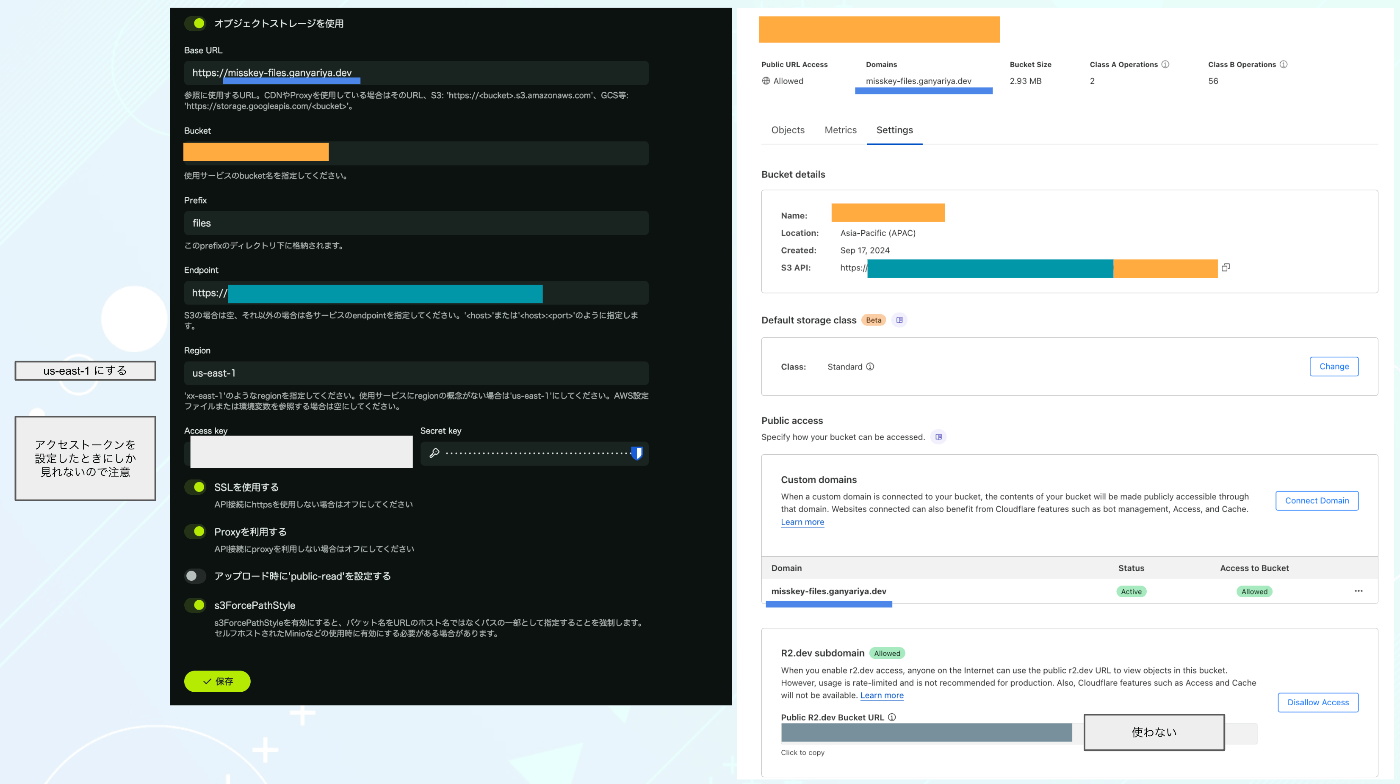Toggle the s3ForcePathStyle switch
Viewport: 1400px width, 784px height.
pos(195,605)
